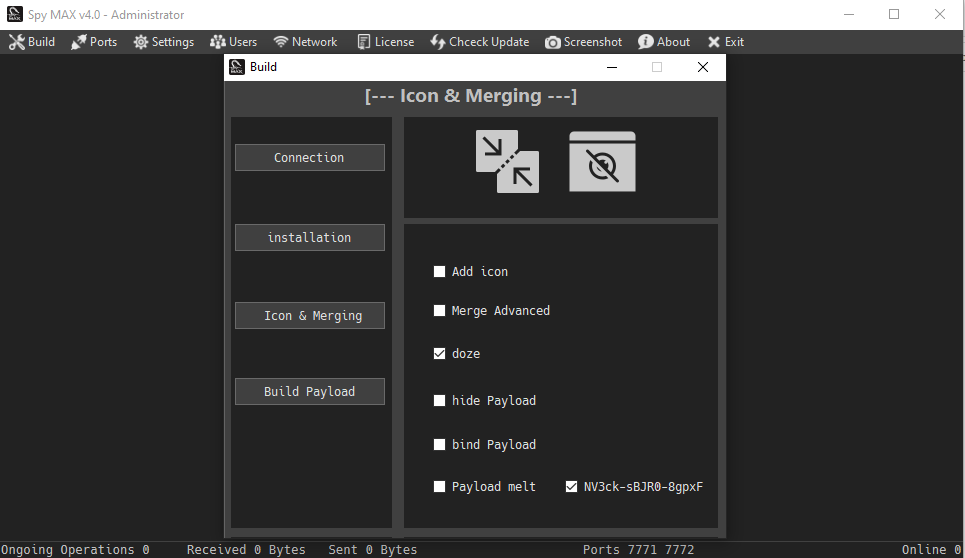Screen dimensions: 965x558
Task: Go to the installation section
Action: [310, 237]
